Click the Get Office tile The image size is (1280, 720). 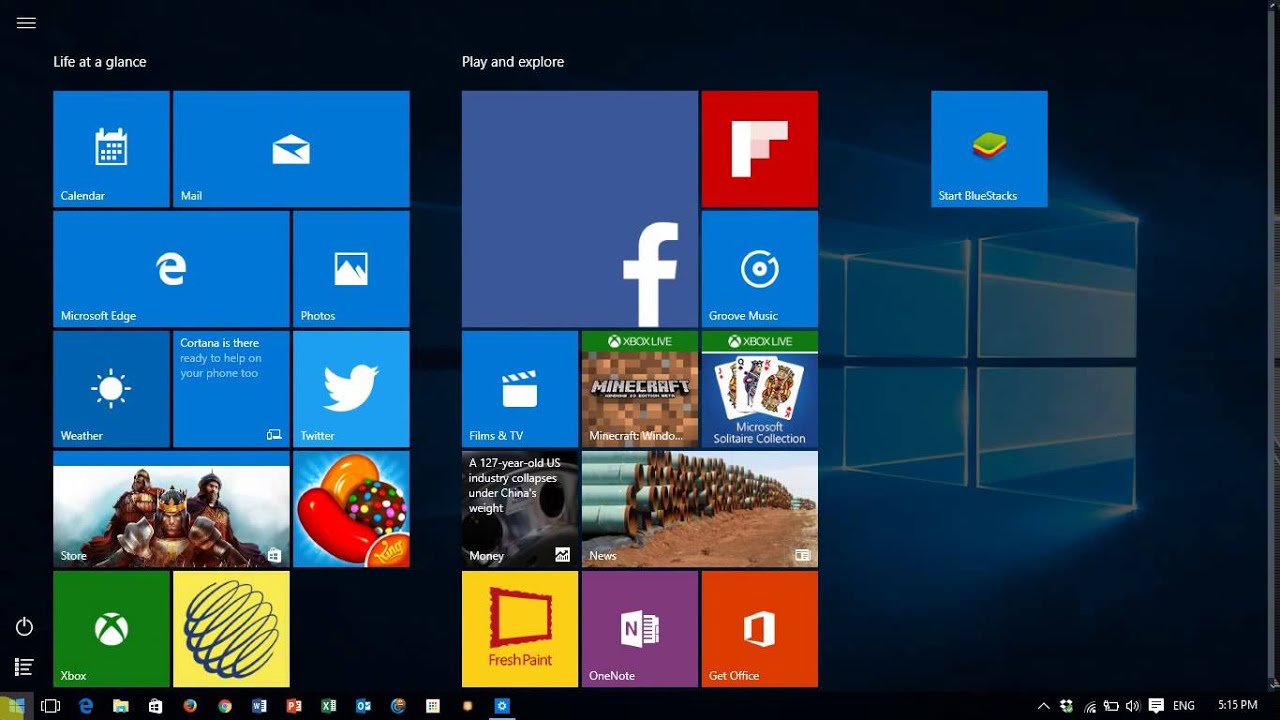[760, 629]
